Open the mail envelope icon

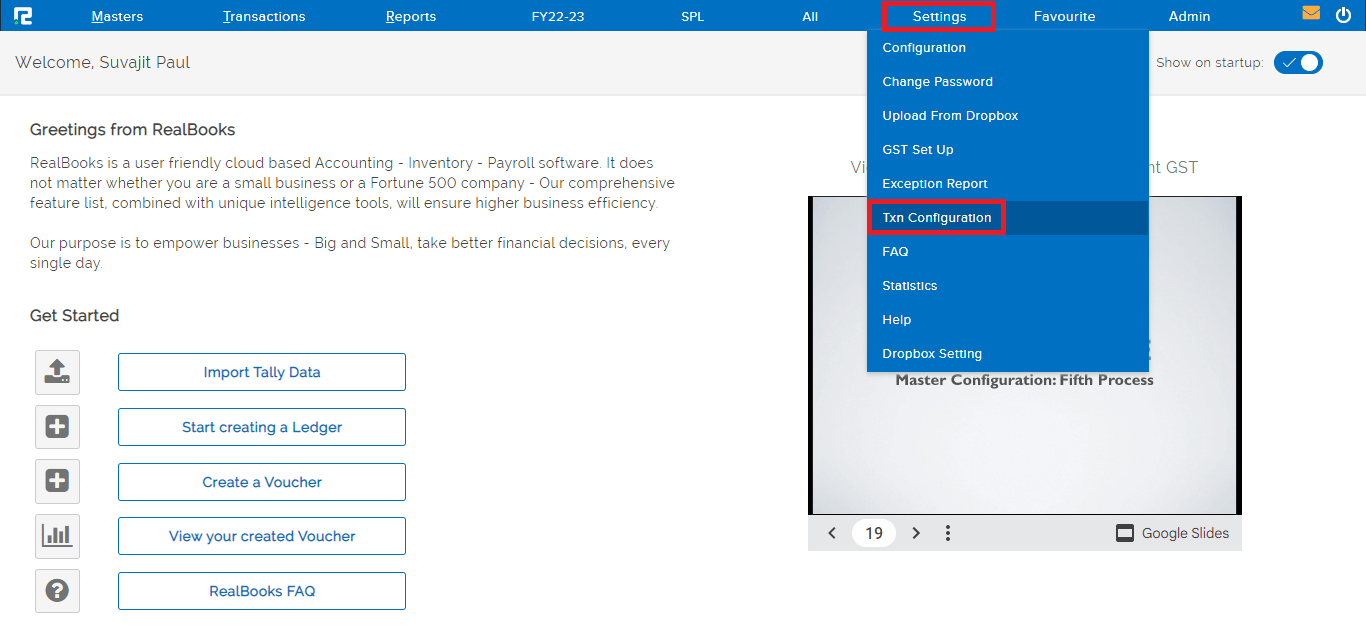(x=1311, y=14)
